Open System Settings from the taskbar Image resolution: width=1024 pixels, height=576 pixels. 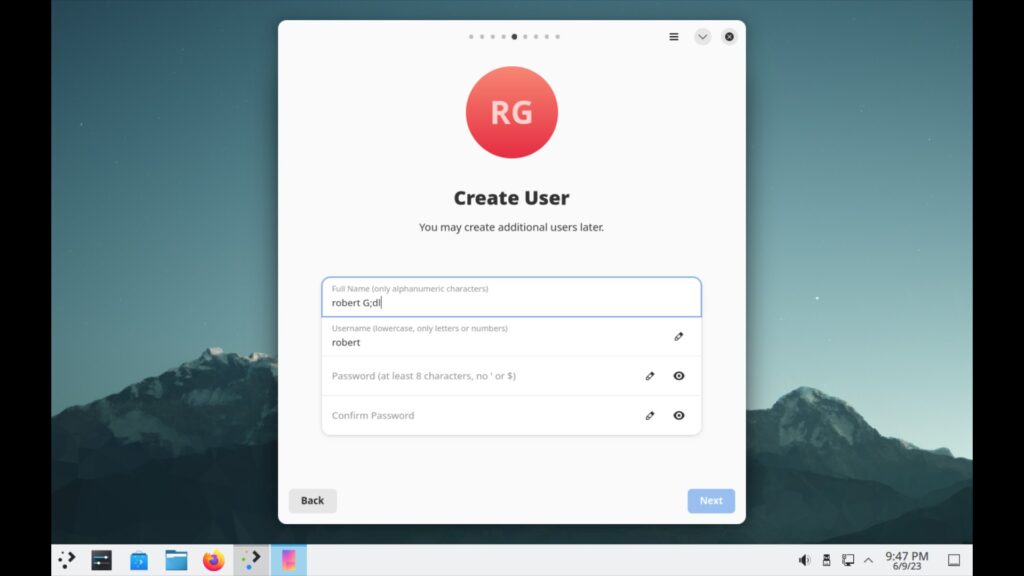tap(101, 560)
